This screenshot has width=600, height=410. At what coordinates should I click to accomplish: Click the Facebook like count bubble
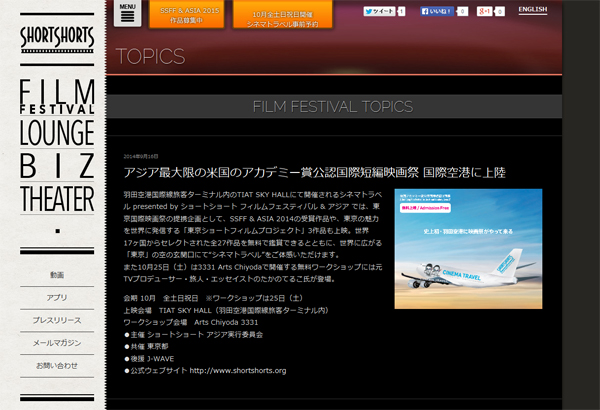click(x=462, y=11)
